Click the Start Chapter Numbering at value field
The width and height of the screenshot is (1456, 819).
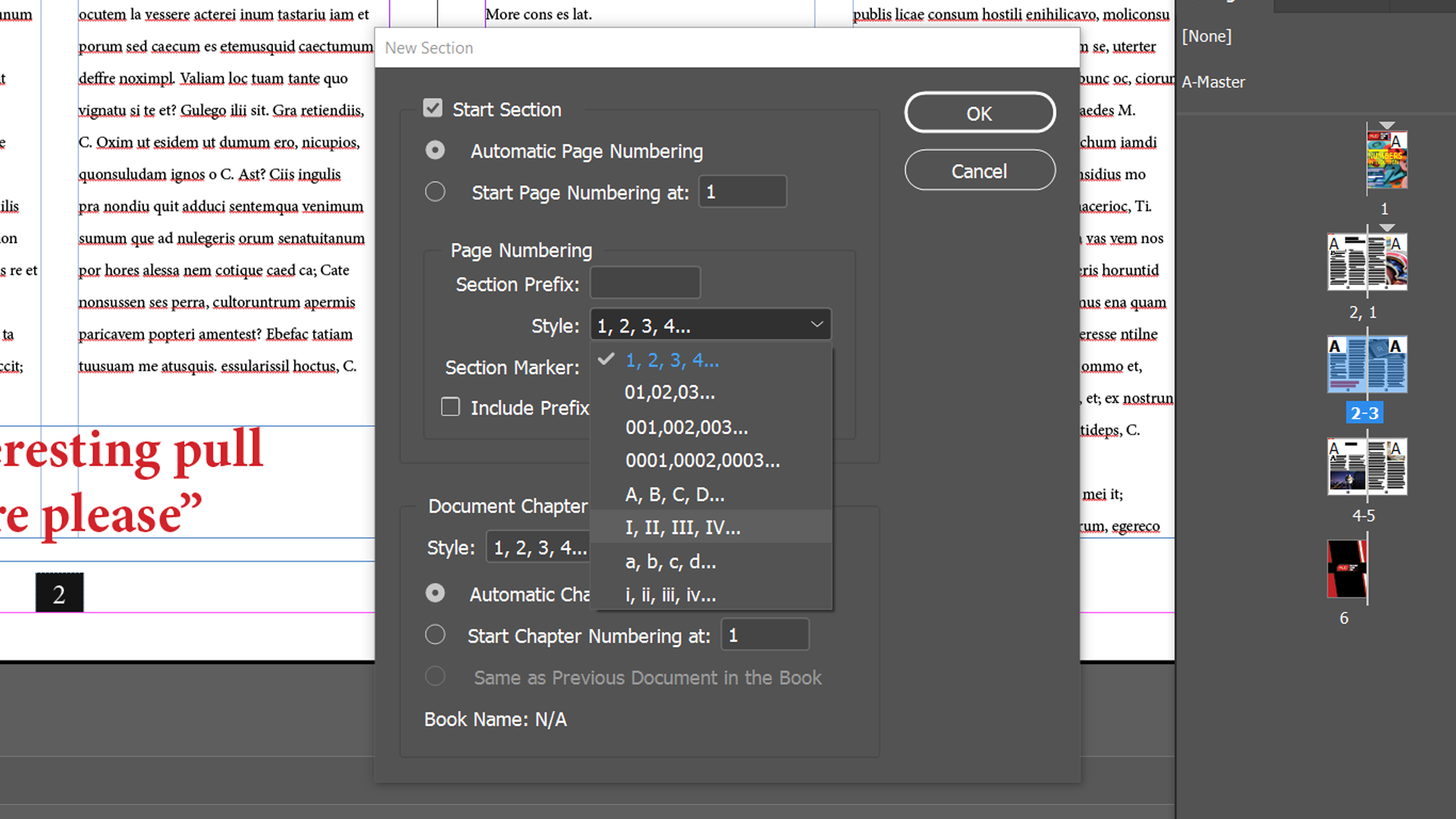click(764, 635)
